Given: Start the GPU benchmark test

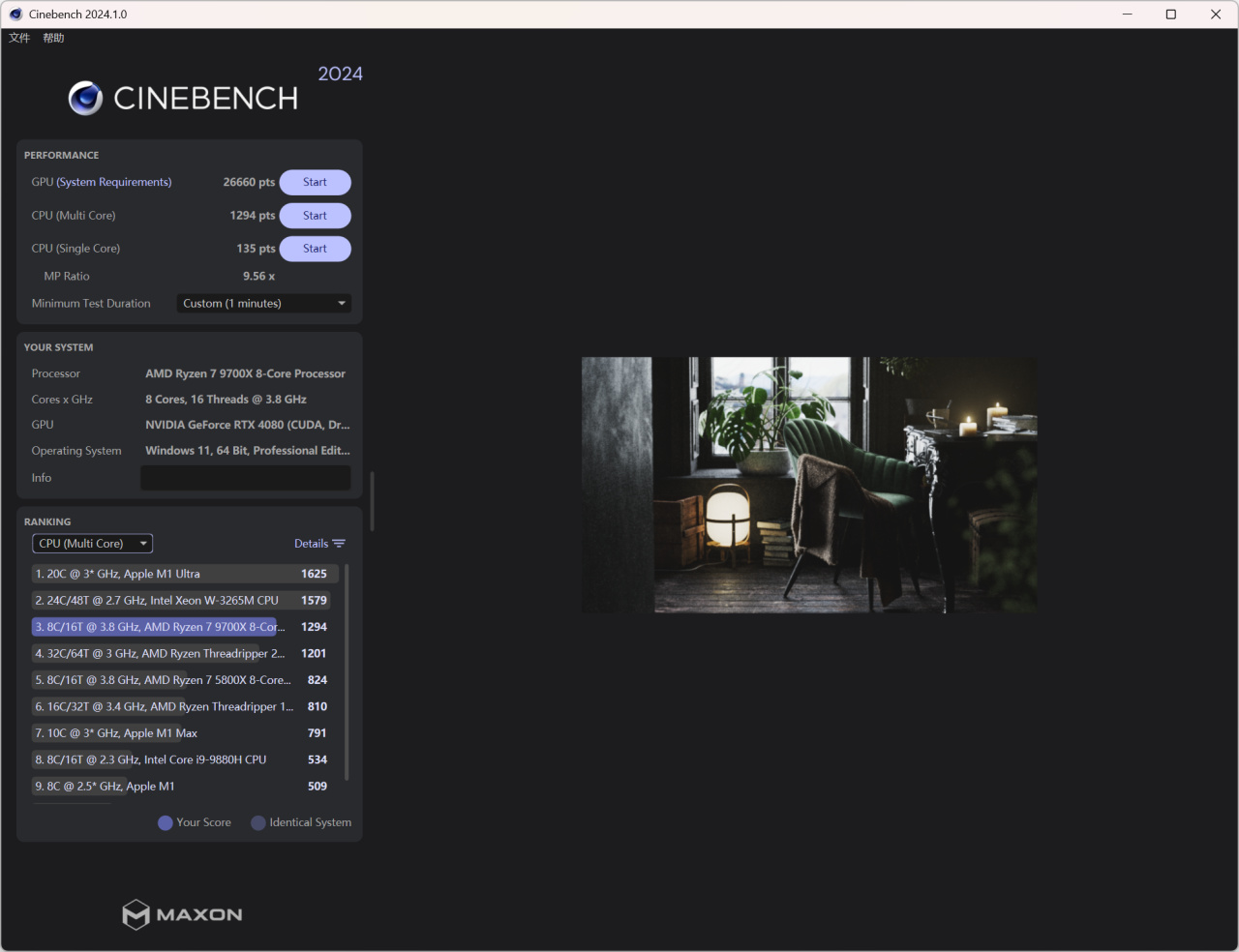Looking at the screenshot, I should point(315,183).
